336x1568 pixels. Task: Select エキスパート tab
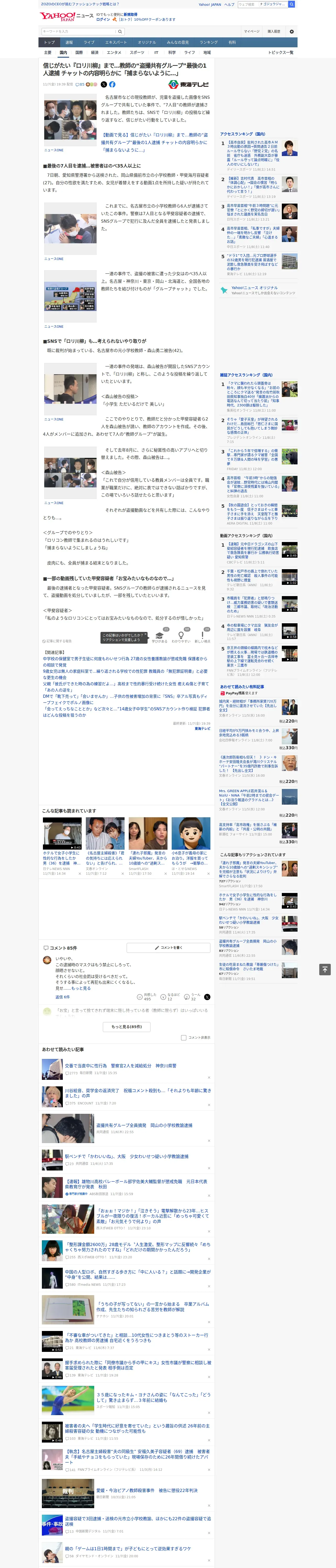coord(116,42)
